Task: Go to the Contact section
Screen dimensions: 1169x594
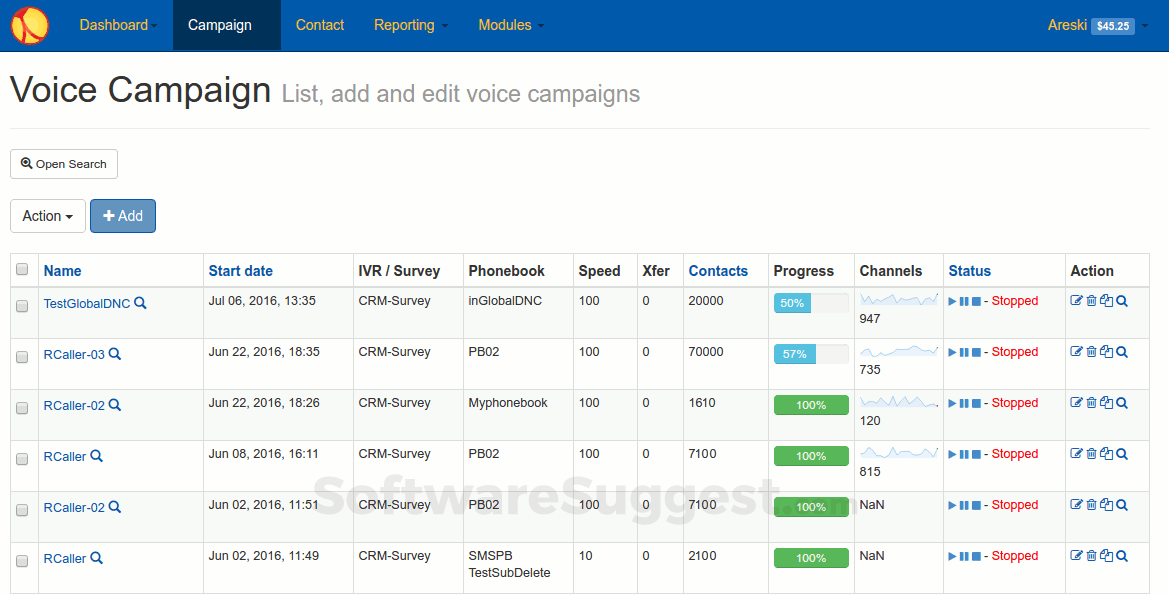Action: [x=319, y=25]
